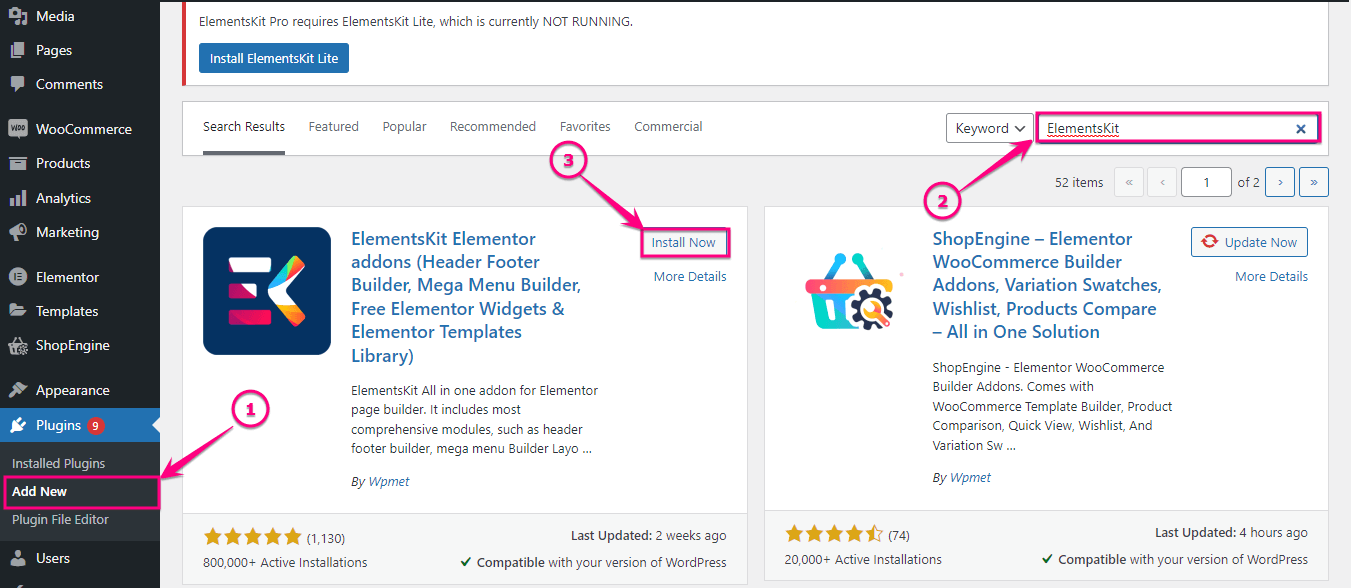Click the Products box icon

pyautogui.click(x=18, y=163)
